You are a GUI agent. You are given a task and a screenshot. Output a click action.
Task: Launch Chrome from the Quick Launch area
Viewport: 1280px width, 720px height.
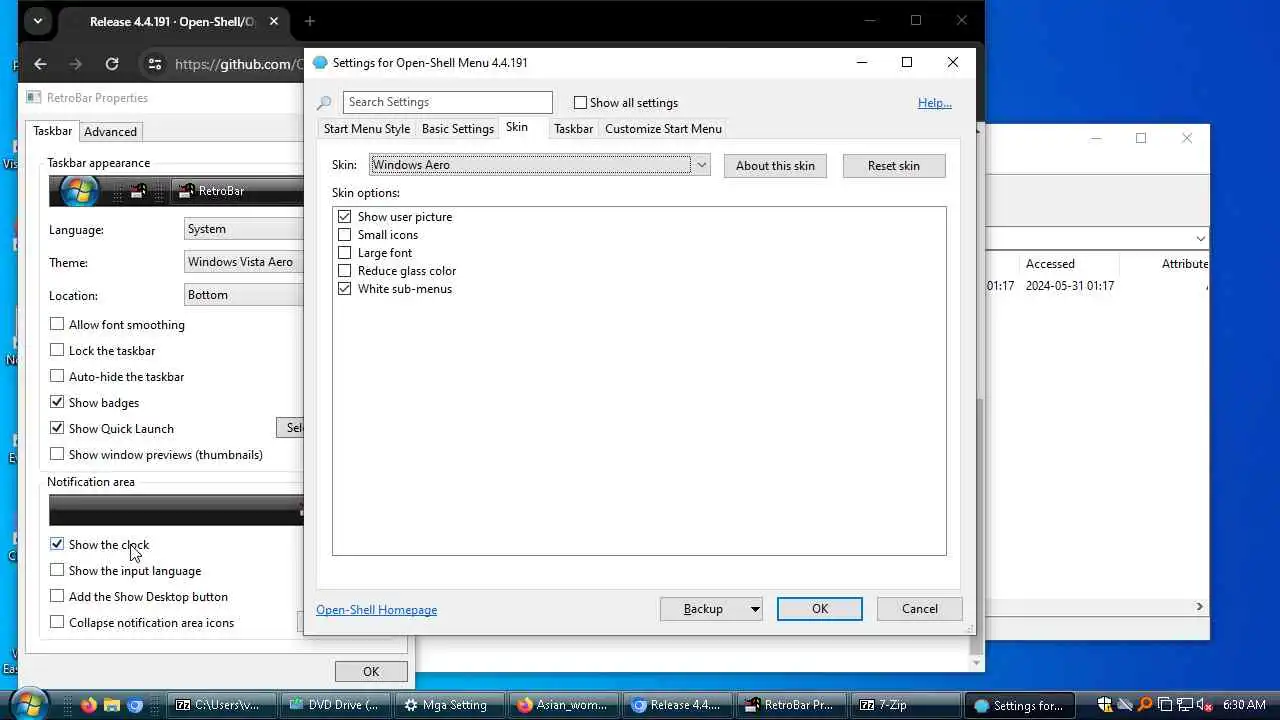point(135,705)
